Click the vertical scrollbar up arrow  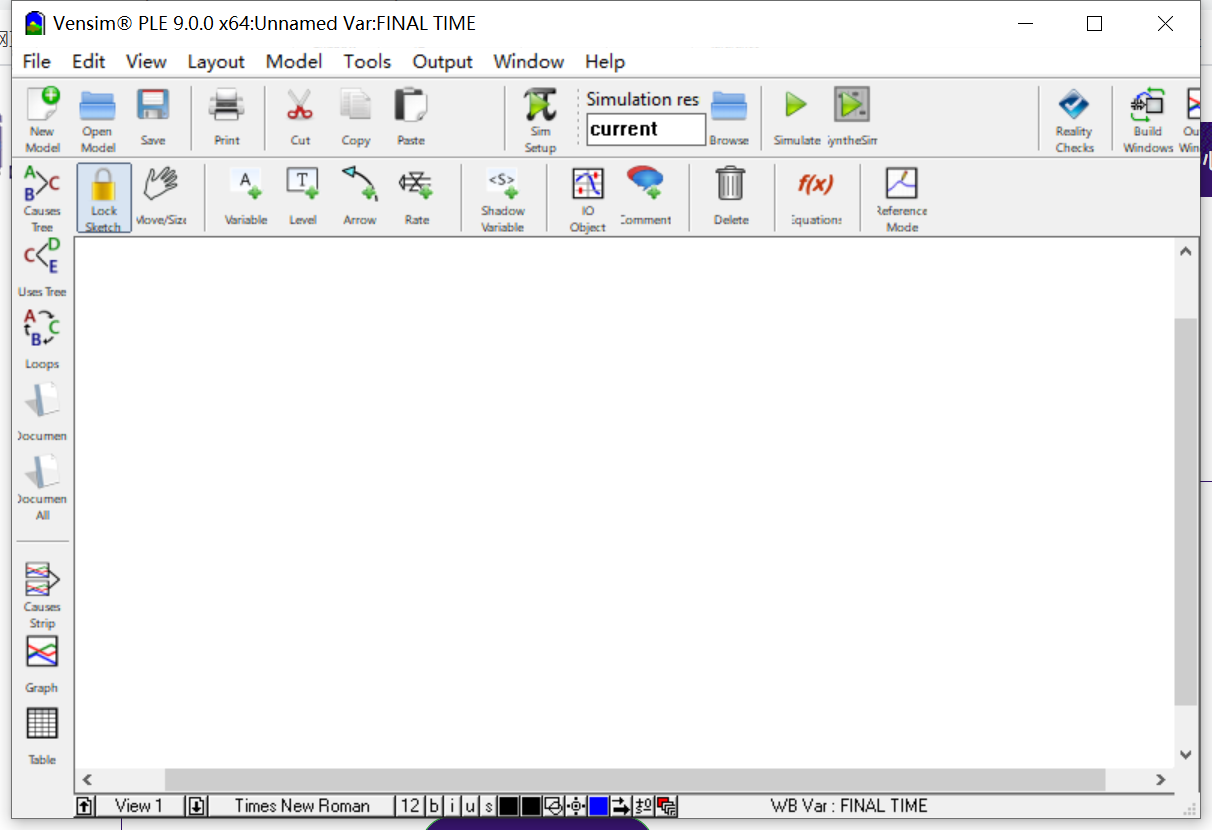pos(1186,251)
